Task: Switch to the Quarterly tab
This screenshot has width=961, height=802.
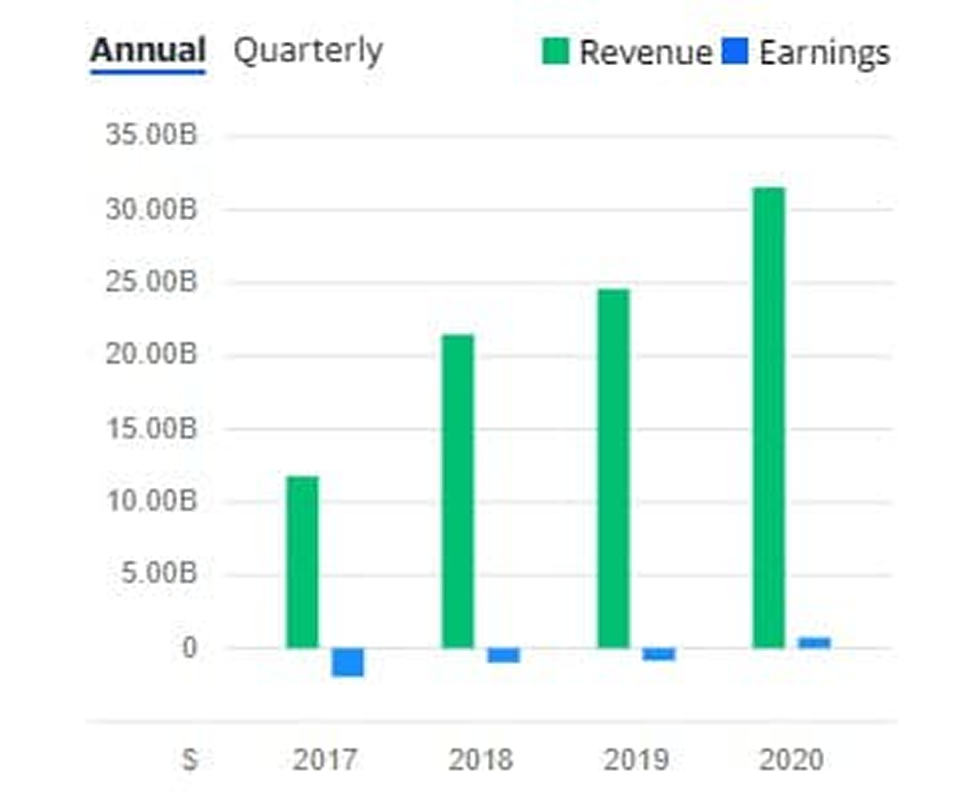Action: tap(308, 50)
